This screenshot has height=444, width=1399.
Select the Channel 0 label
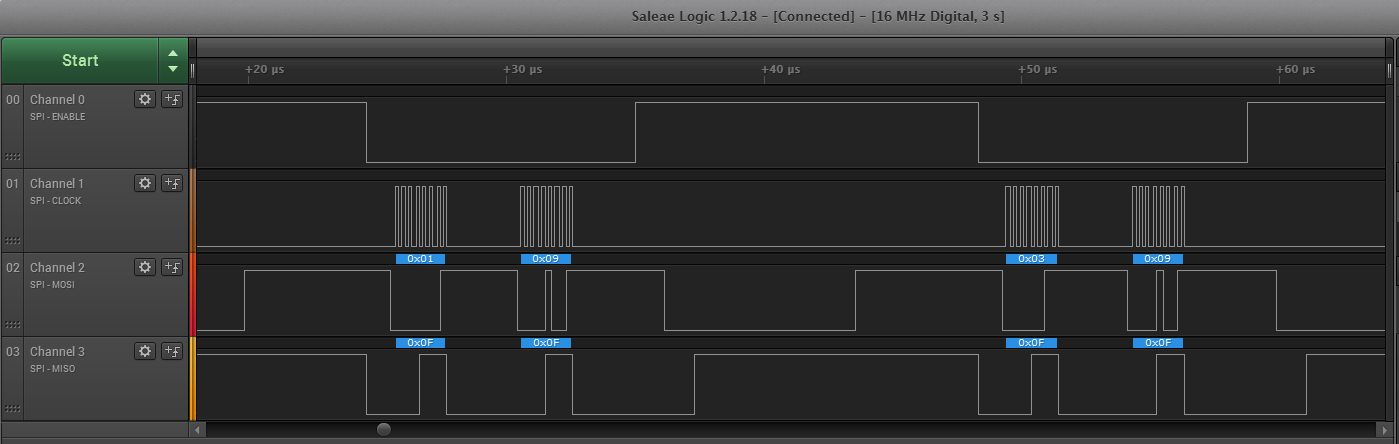(x=57, y=100)
